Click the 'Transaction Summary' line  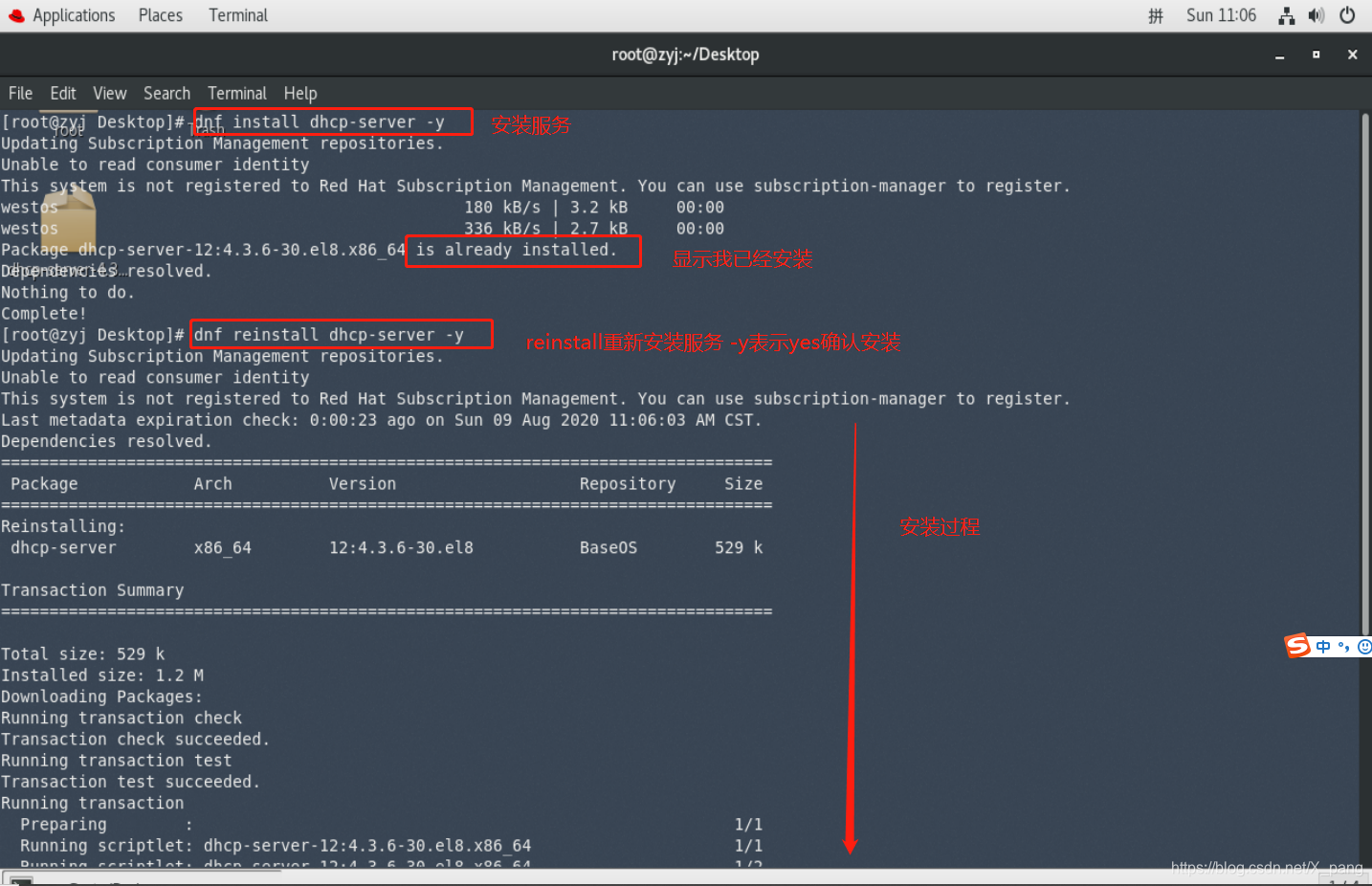click(93, 589)
